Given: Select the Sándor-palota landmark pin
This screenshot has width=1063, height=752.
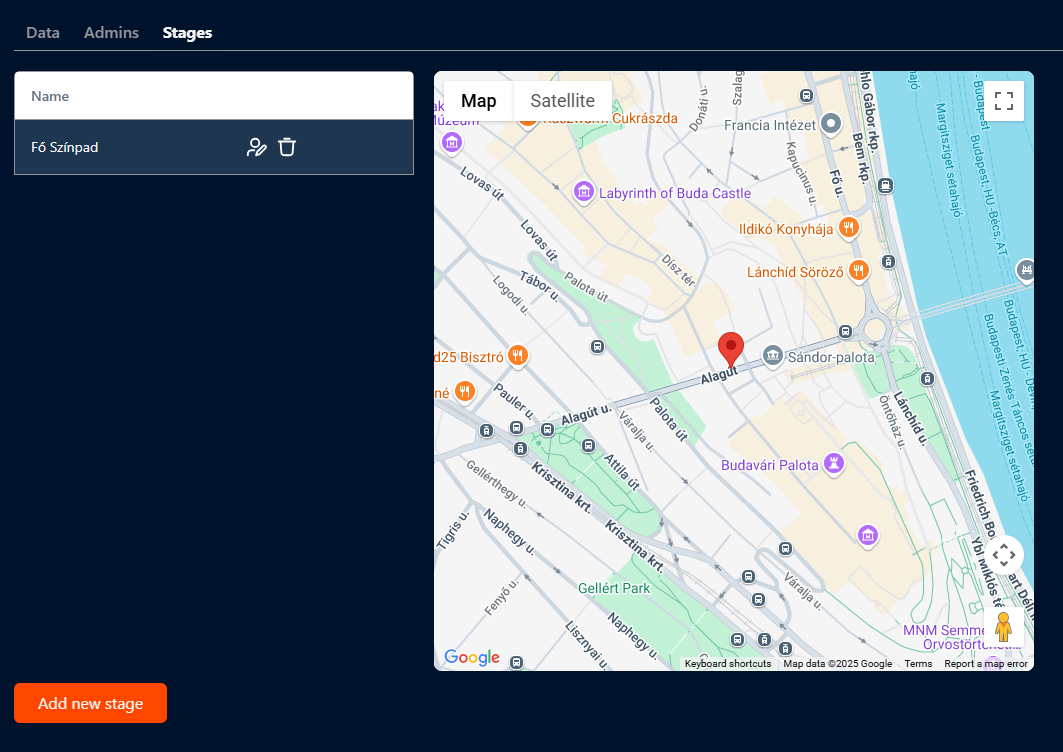Looking at the screenshot, I should tap(773, 355).
